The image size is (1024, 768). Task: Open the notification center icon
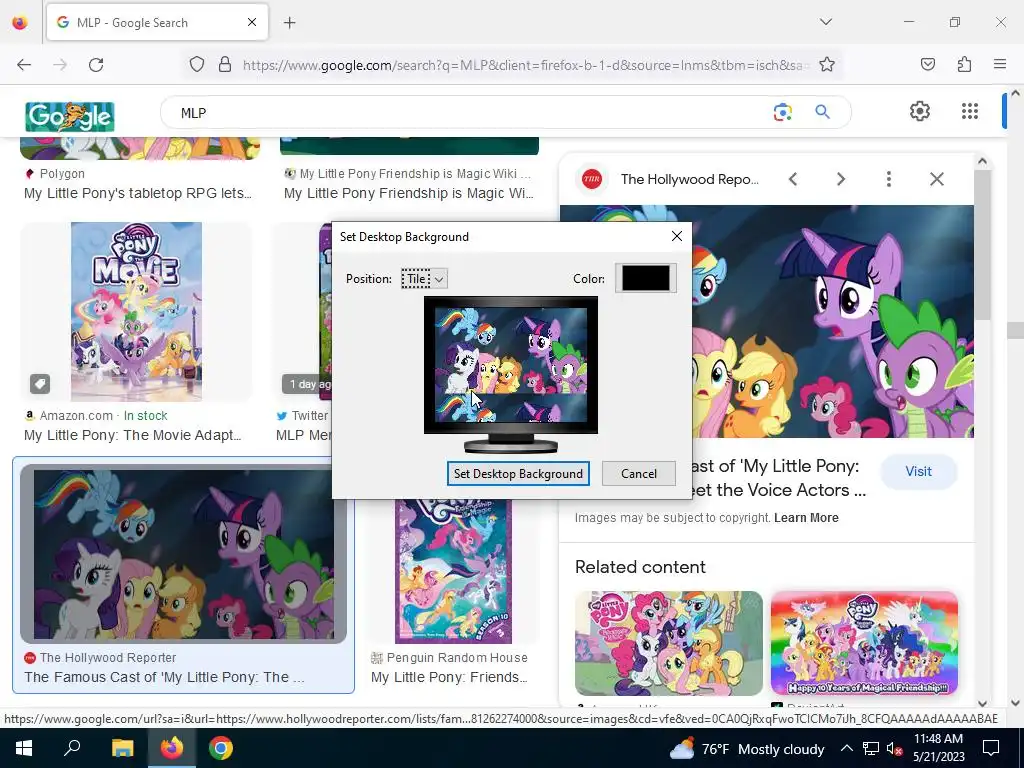click(x=991, y=748)
